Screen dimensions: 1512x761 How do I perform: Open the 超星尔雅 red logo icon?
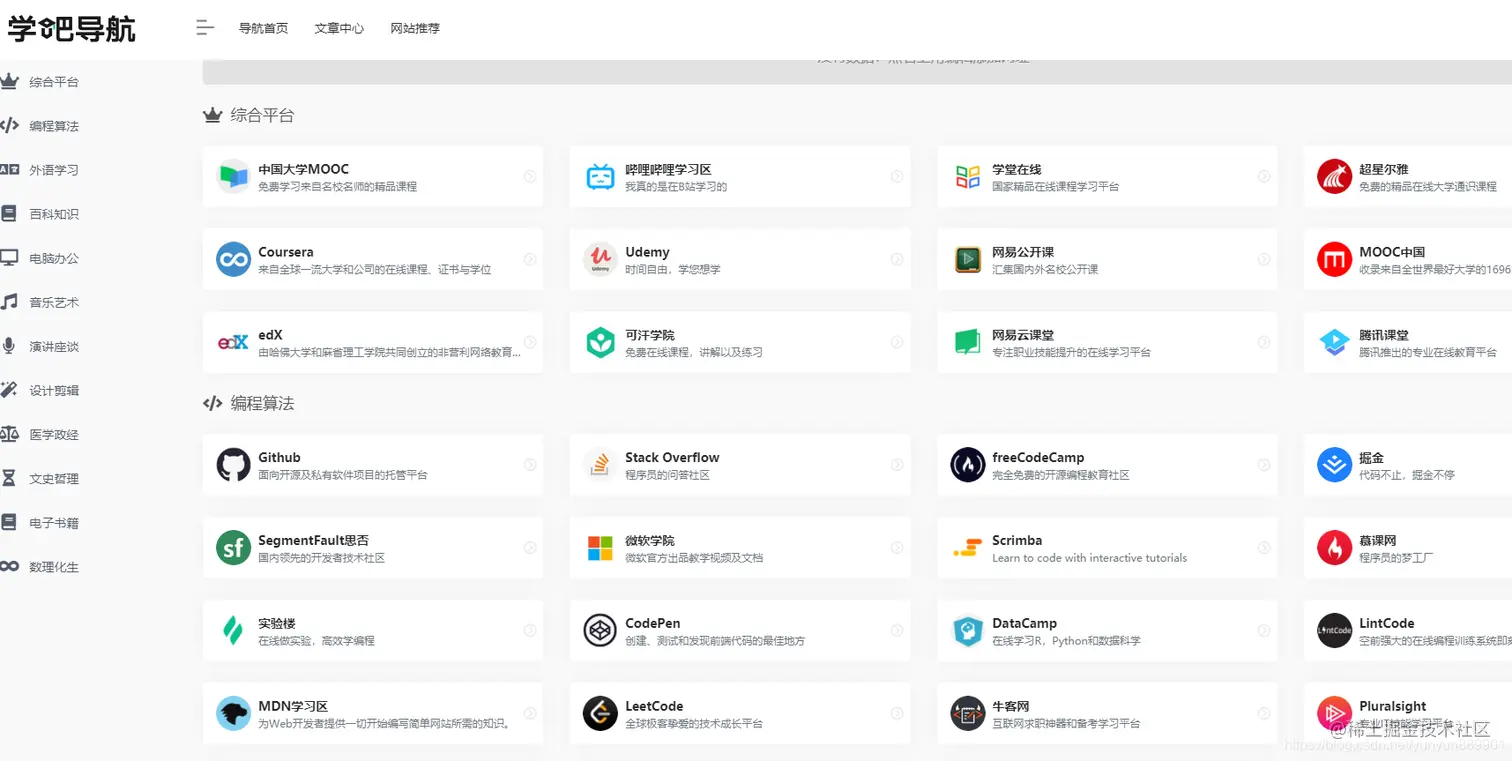[1334, 177]
